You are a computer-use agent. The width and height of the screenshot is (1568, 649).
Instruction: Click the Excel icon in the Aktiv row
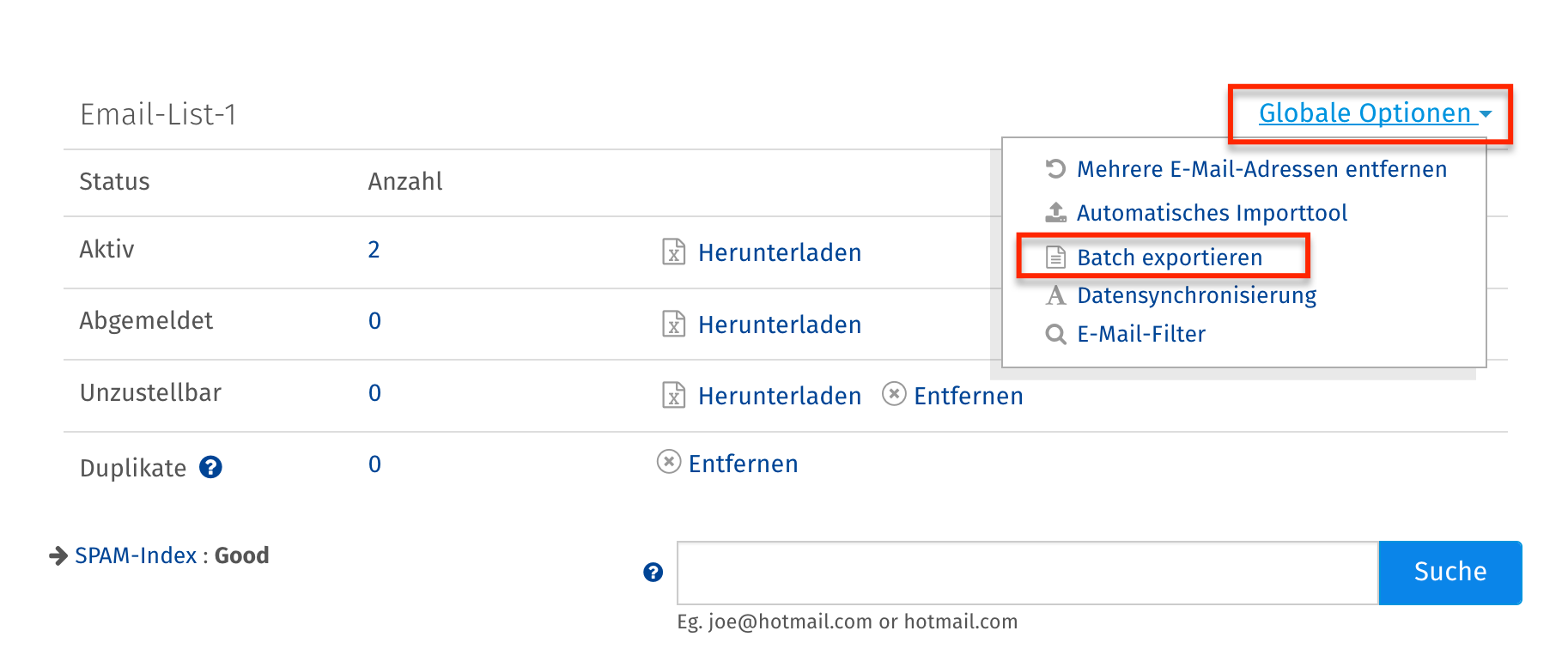tap(674, 252)
